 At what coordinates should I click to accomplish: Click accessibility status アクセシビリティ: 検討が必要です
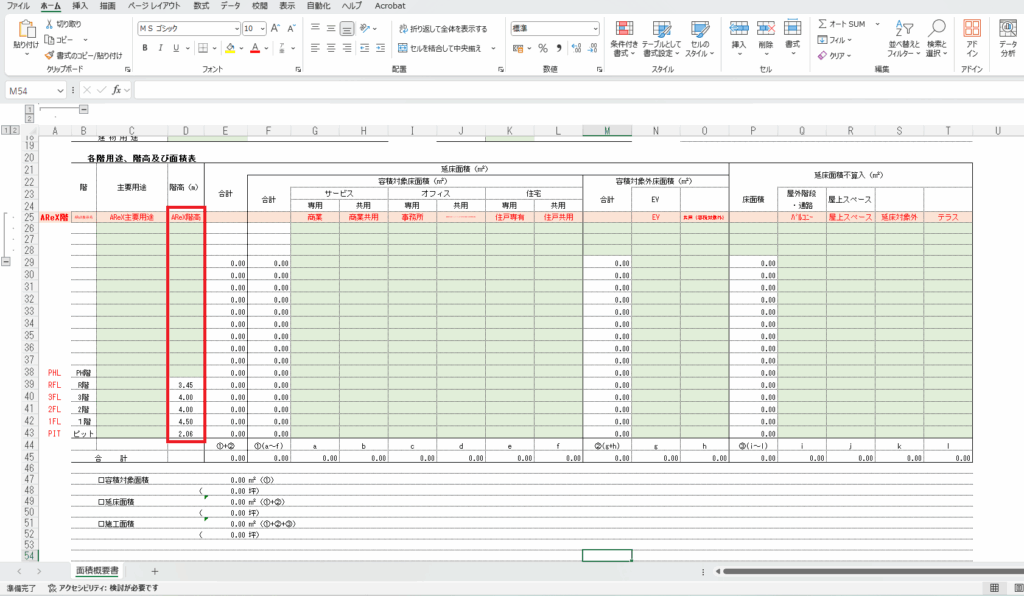103,588
